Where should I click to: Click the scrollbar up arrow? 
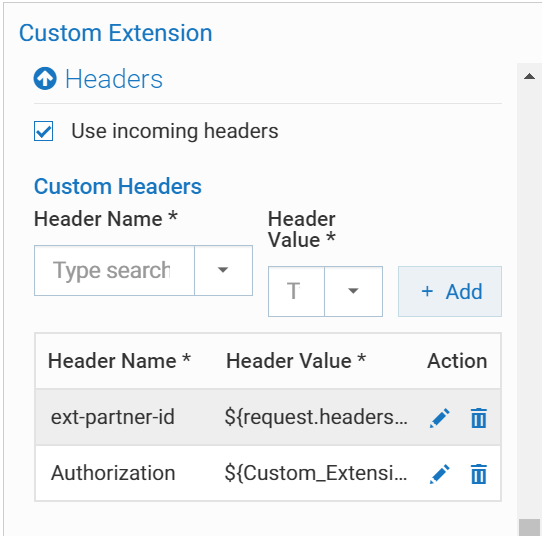coord(529,76)
